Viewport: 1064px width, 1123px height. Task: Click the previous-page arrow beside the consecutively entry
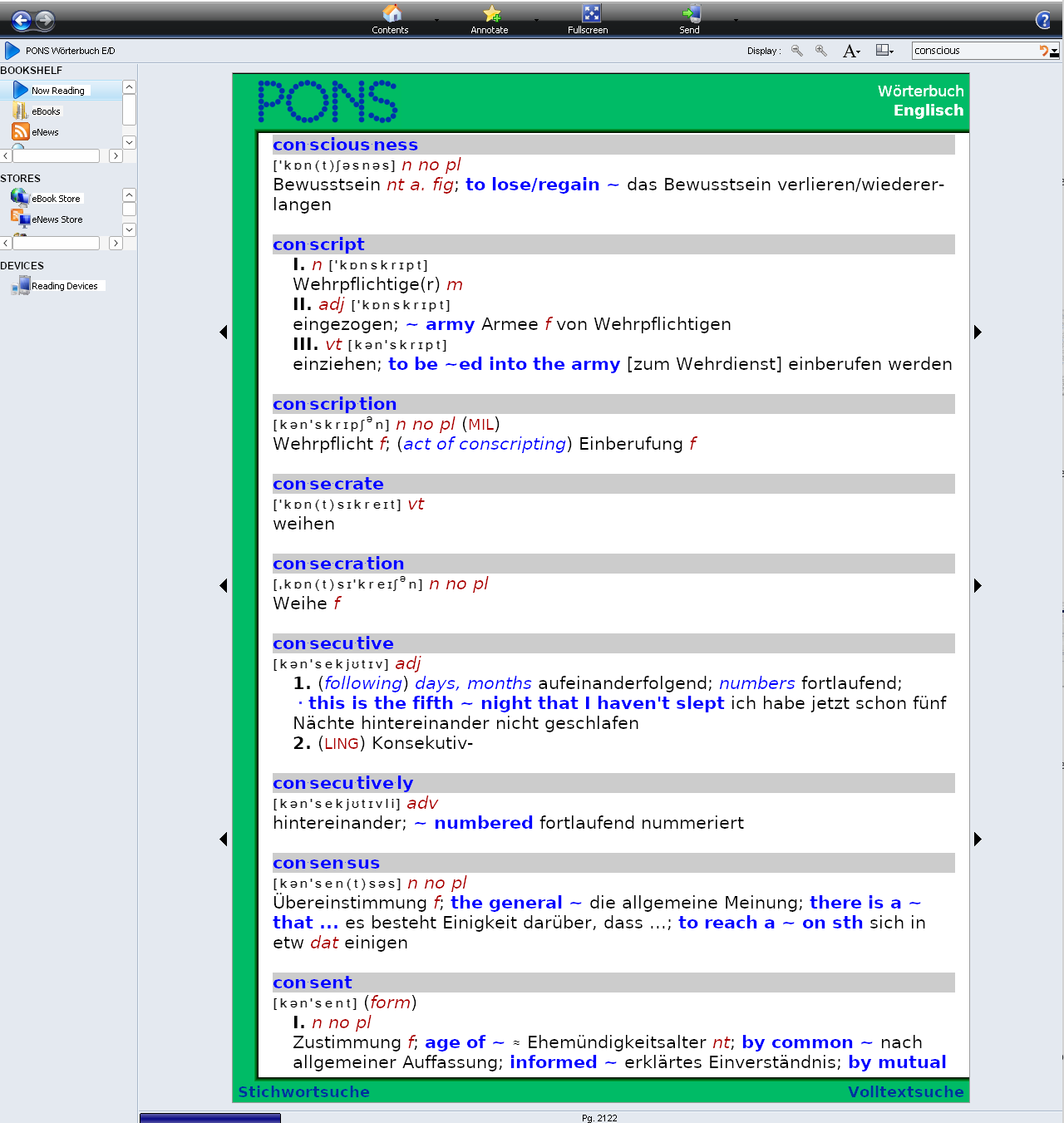pyautogui.click(x=224, y=839)
